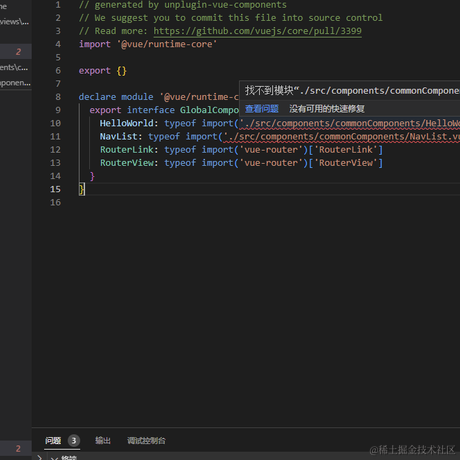Click line number 16 in the gutter

(x=55, y=202)
